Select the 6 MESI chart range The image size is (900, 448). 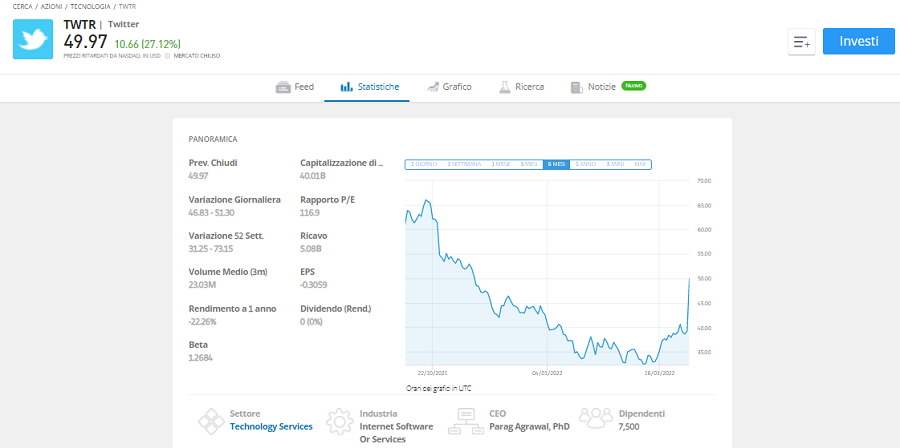pyautogui.click(x=557, y=164)
